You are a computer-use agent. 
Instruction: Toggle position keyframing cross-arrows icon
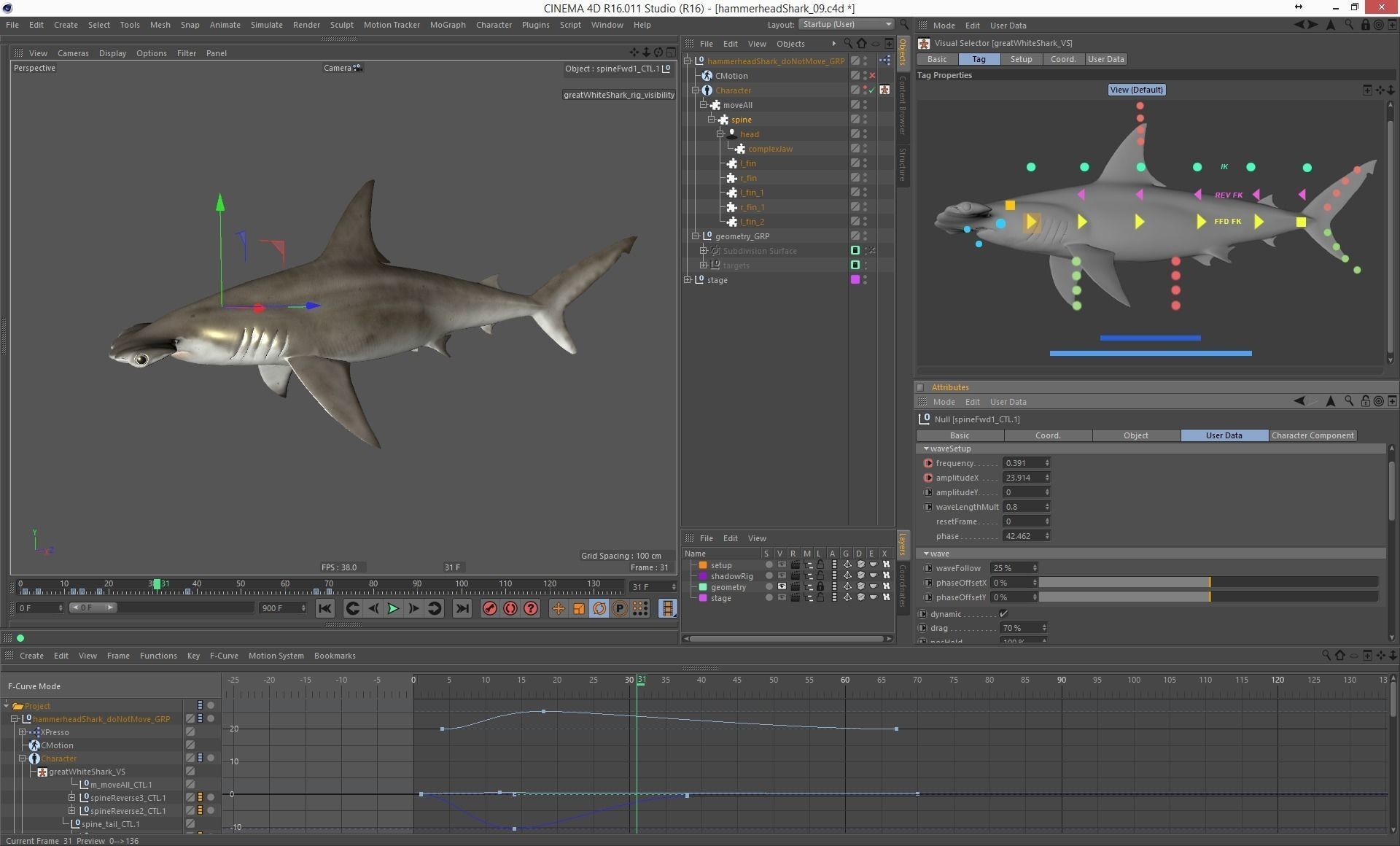point(559,608)
